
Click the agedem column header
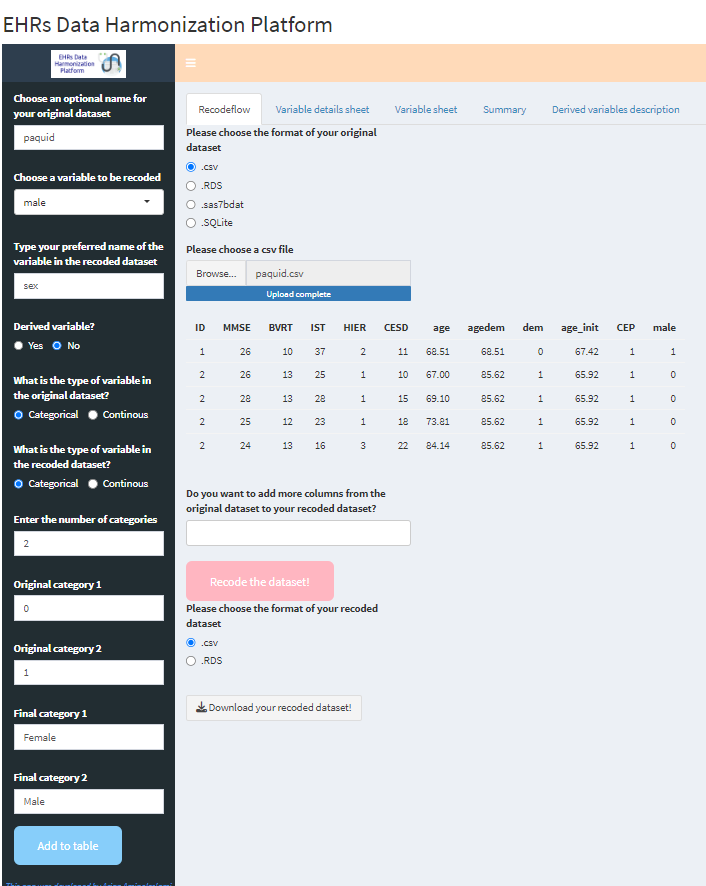coord(486,328)
